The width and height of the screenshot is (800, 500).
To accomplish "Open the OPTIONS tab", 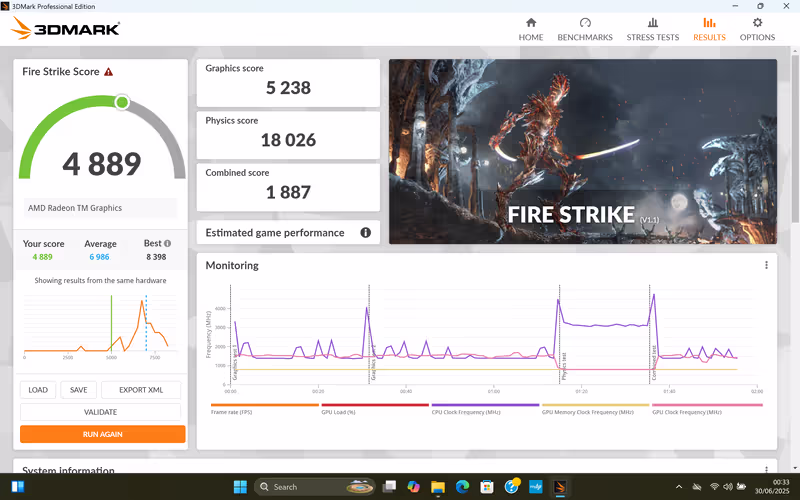I will [x=757, y=29].
